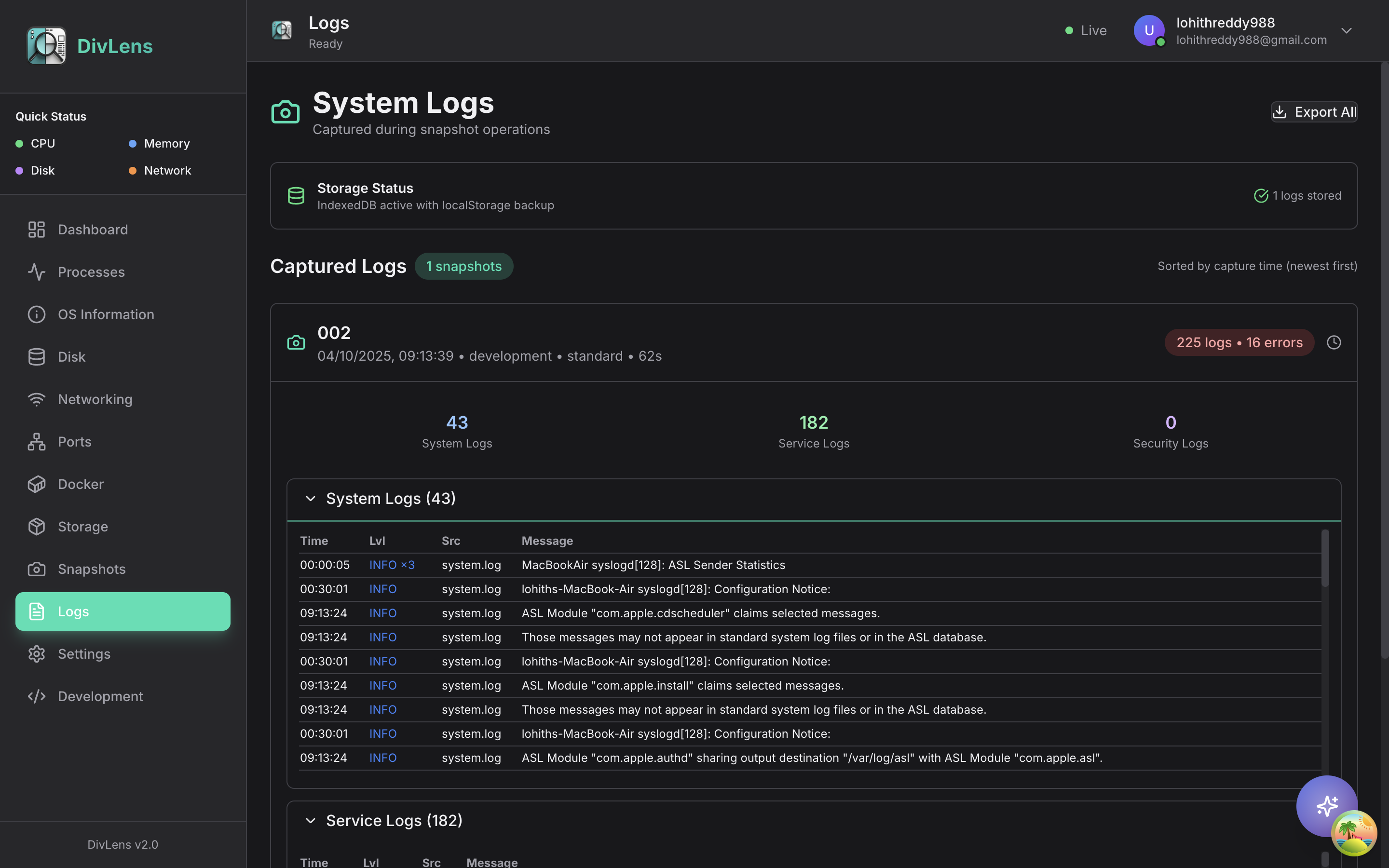This screenshot has width=1389, height=868.
Task: Open the Ports section
Action: pyautogui.click(x=74, y=441)
